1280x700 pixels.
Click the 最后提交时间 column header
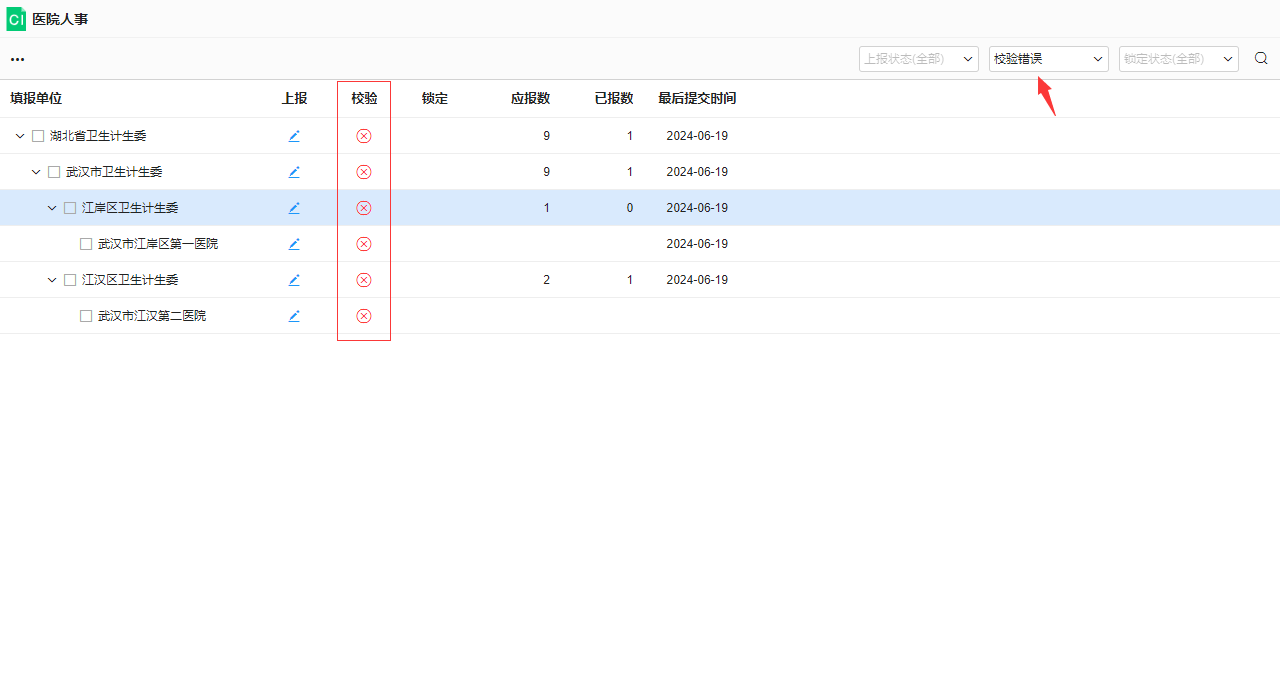696,98
